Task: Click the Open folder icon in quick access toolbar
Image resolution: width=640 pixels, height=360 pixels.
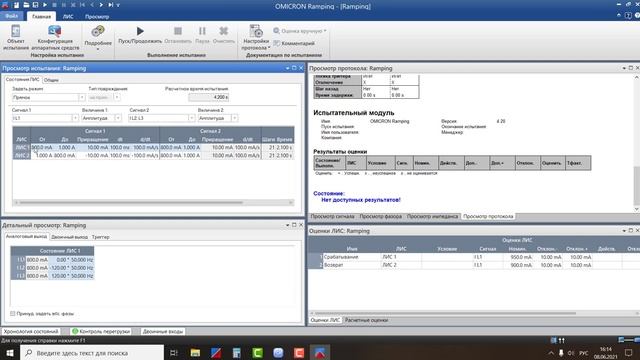Action: click(x=26, y=5)
